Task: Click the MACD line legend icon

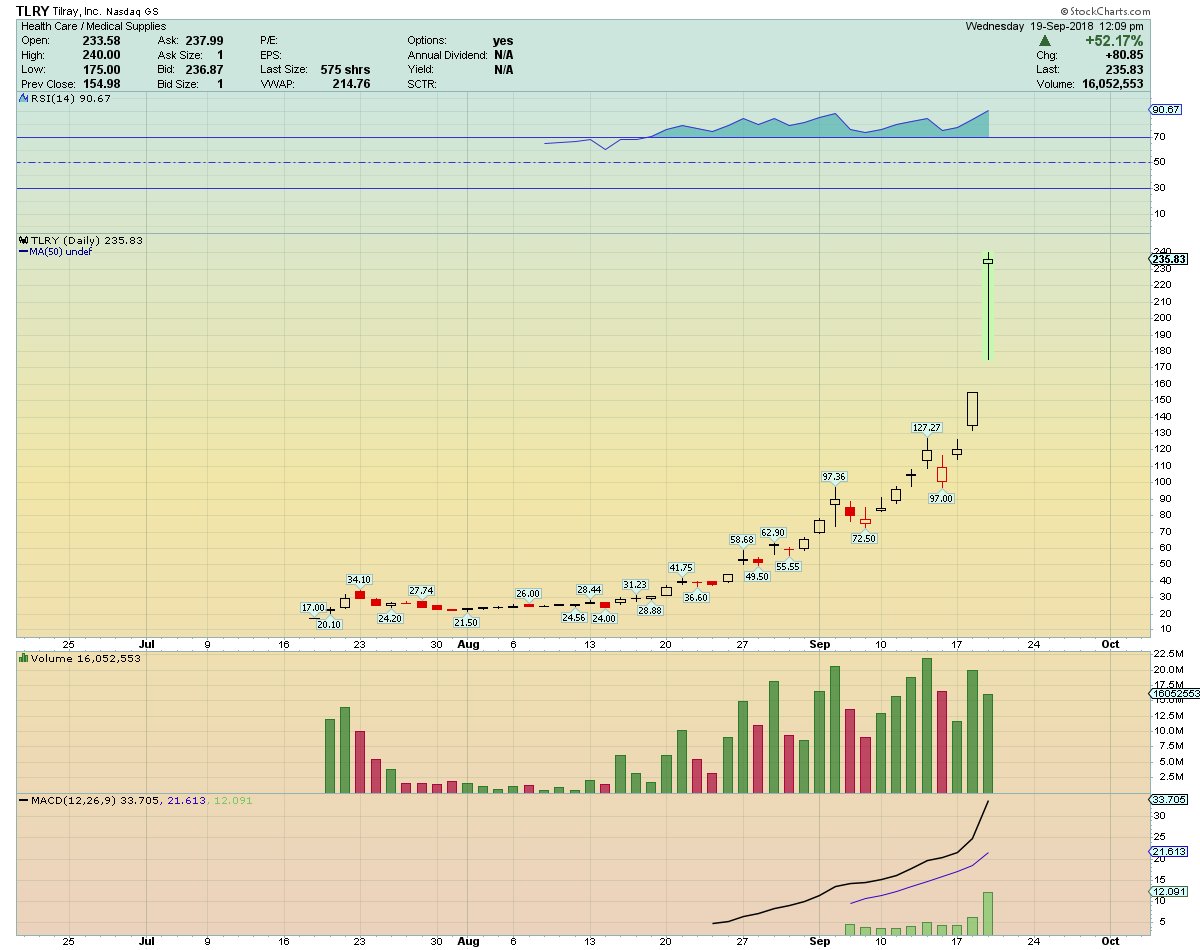Action: (x=22, y=800)
